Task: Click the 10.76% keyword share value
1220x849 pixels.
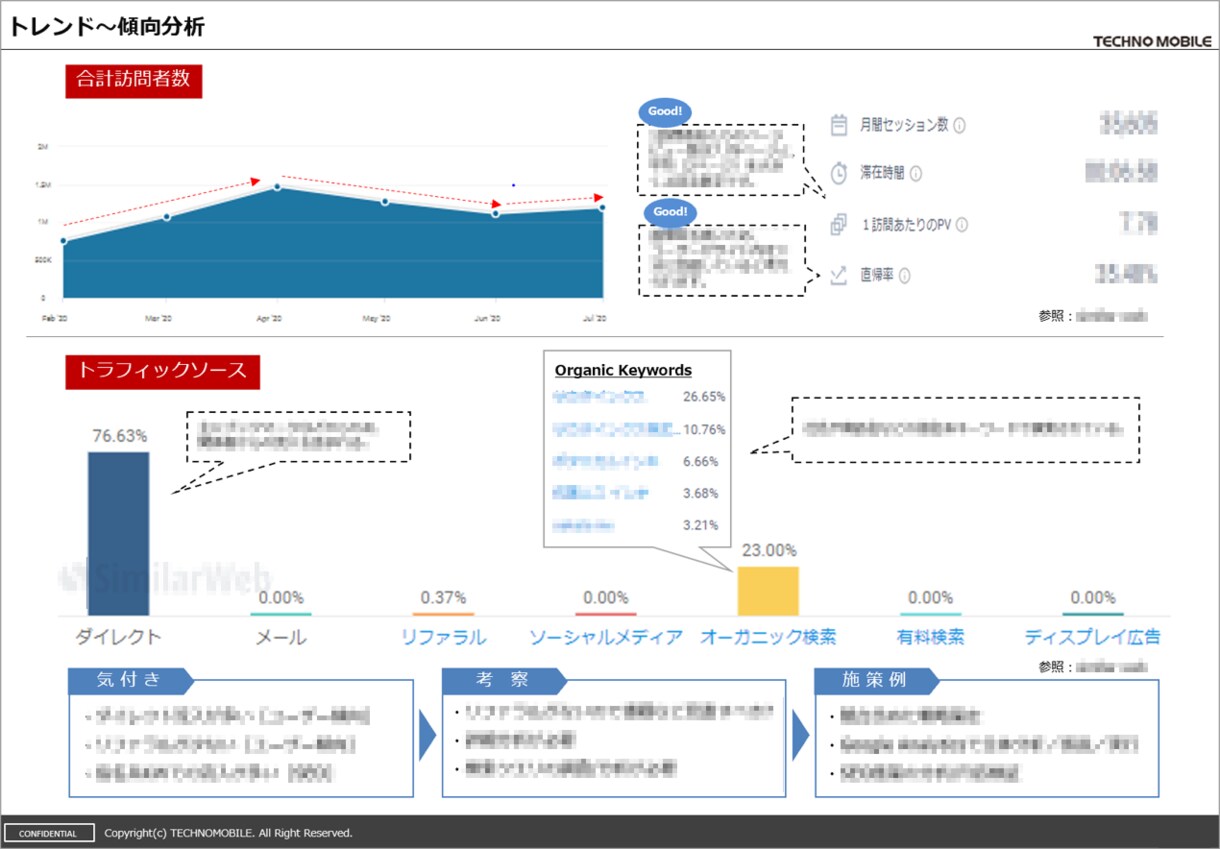Action: (x=704, y=429)
